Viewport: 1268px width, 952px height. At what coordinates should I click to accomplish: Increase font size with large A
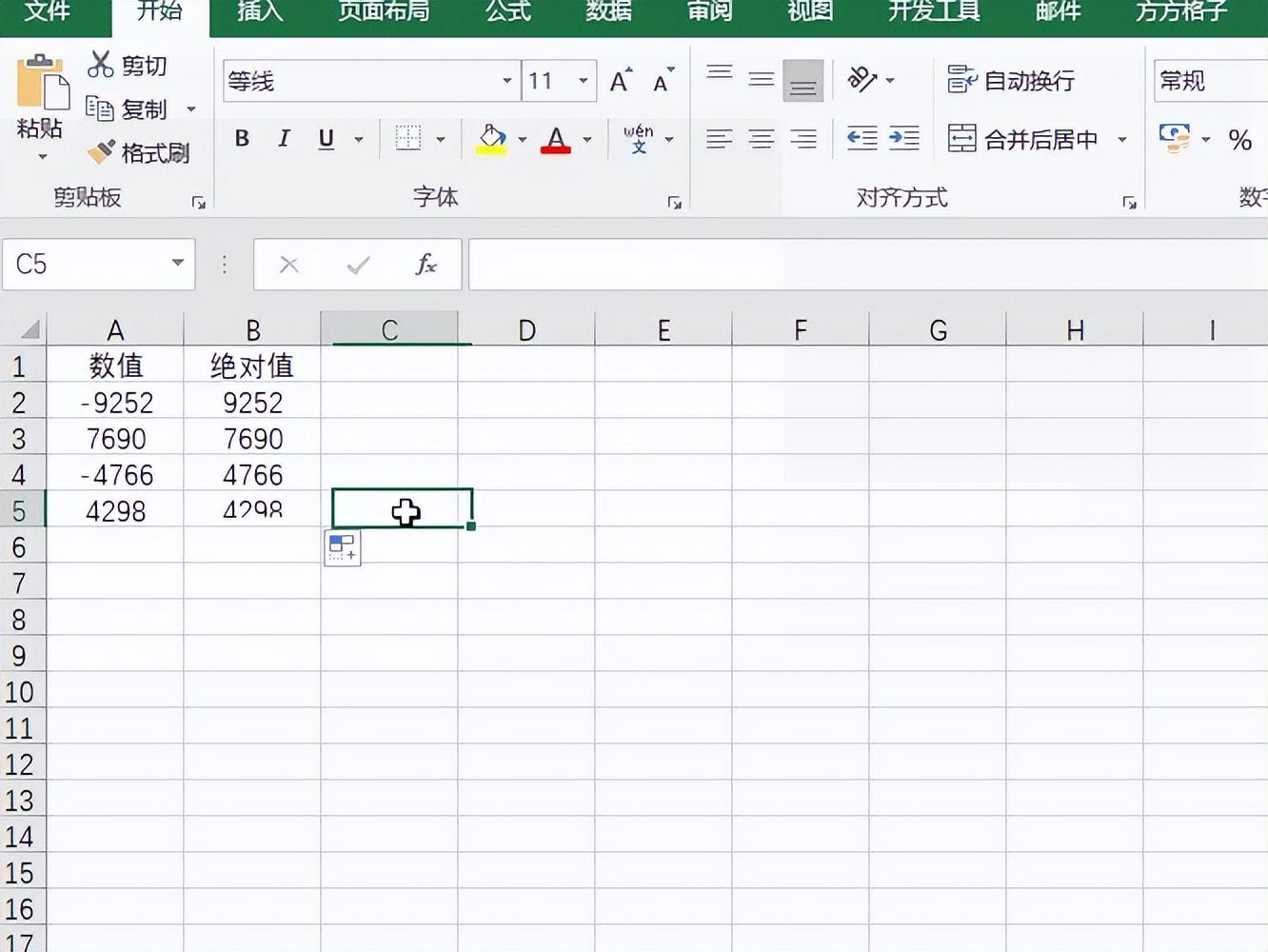point(621,81)
